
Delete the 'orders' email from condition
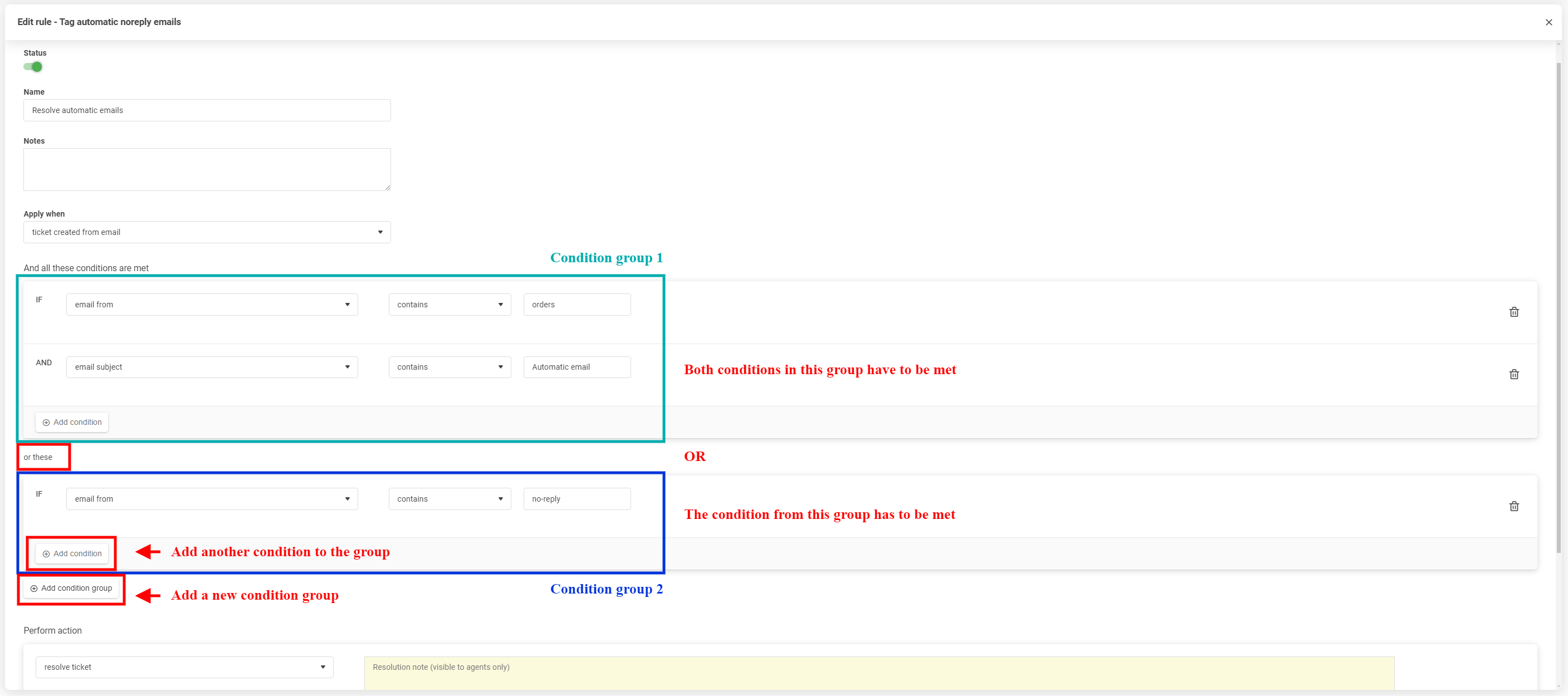[x=1513, y=312]
